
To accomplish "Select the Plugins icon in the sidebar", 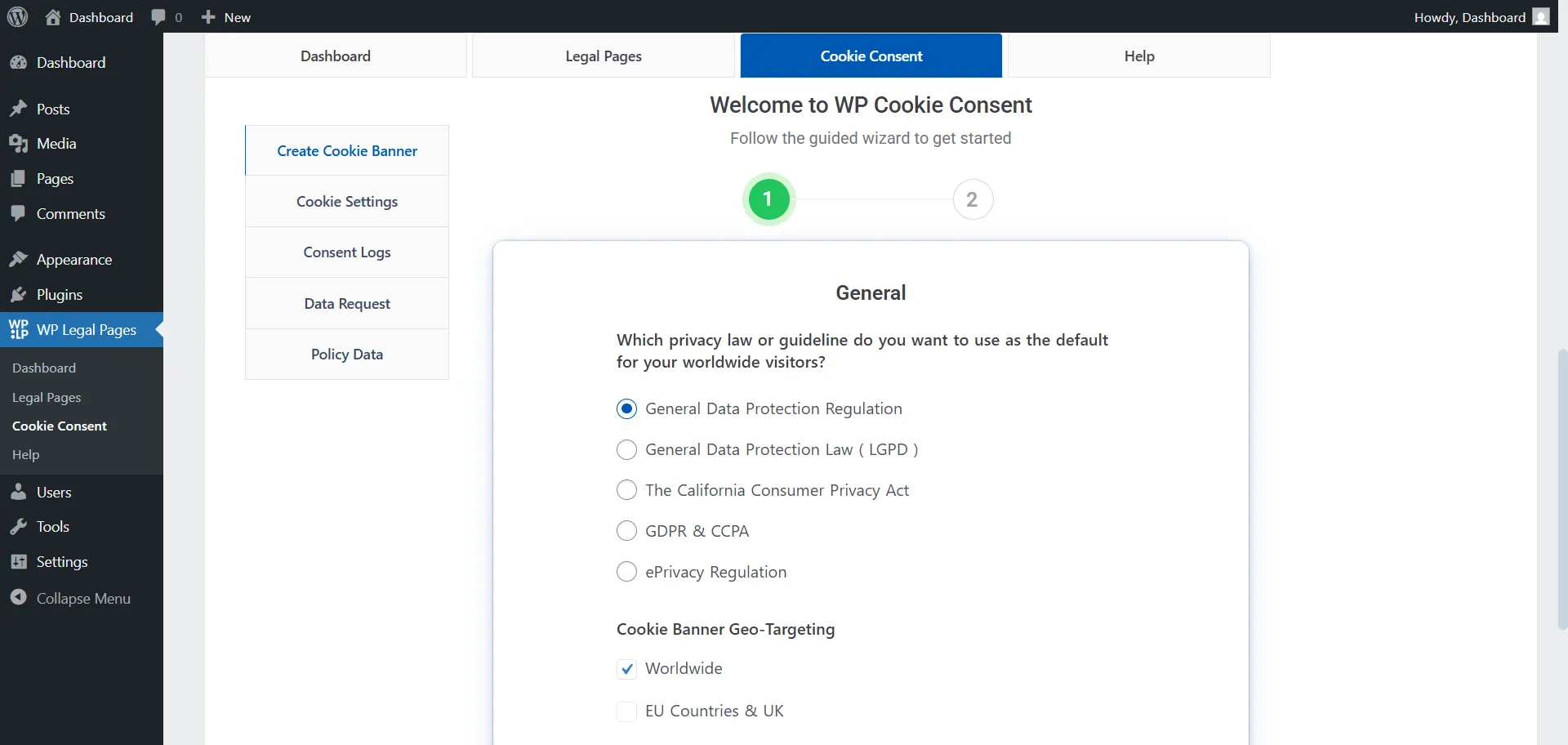I will point(20,294).
